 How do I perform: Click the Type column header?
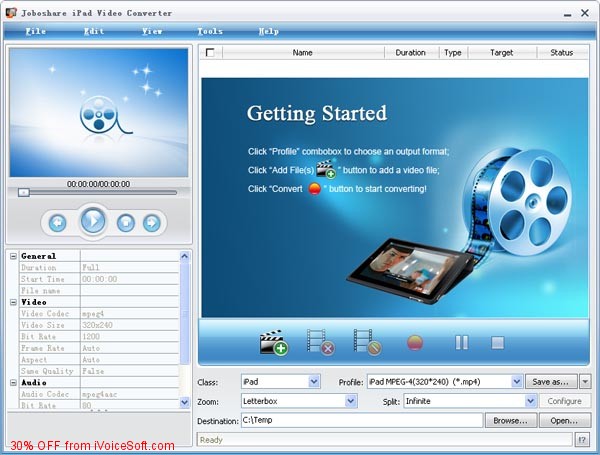point(453,52)
